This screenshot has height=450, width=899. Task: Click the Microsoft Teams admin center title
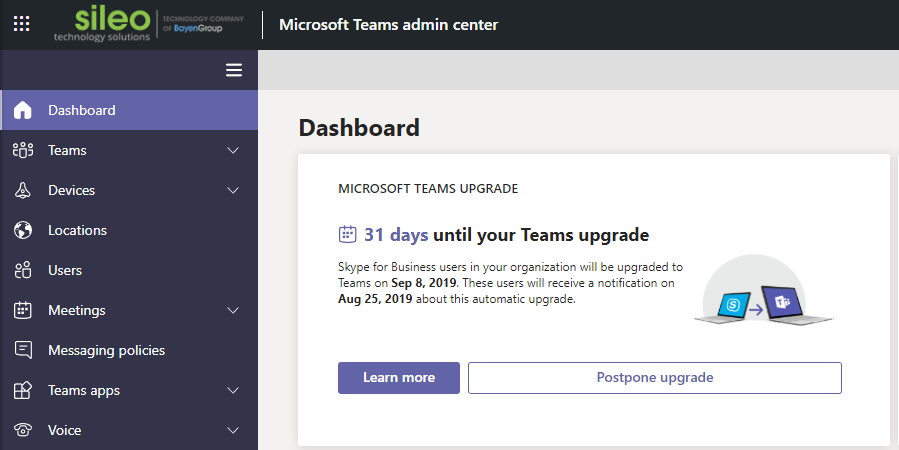[389, 25]
